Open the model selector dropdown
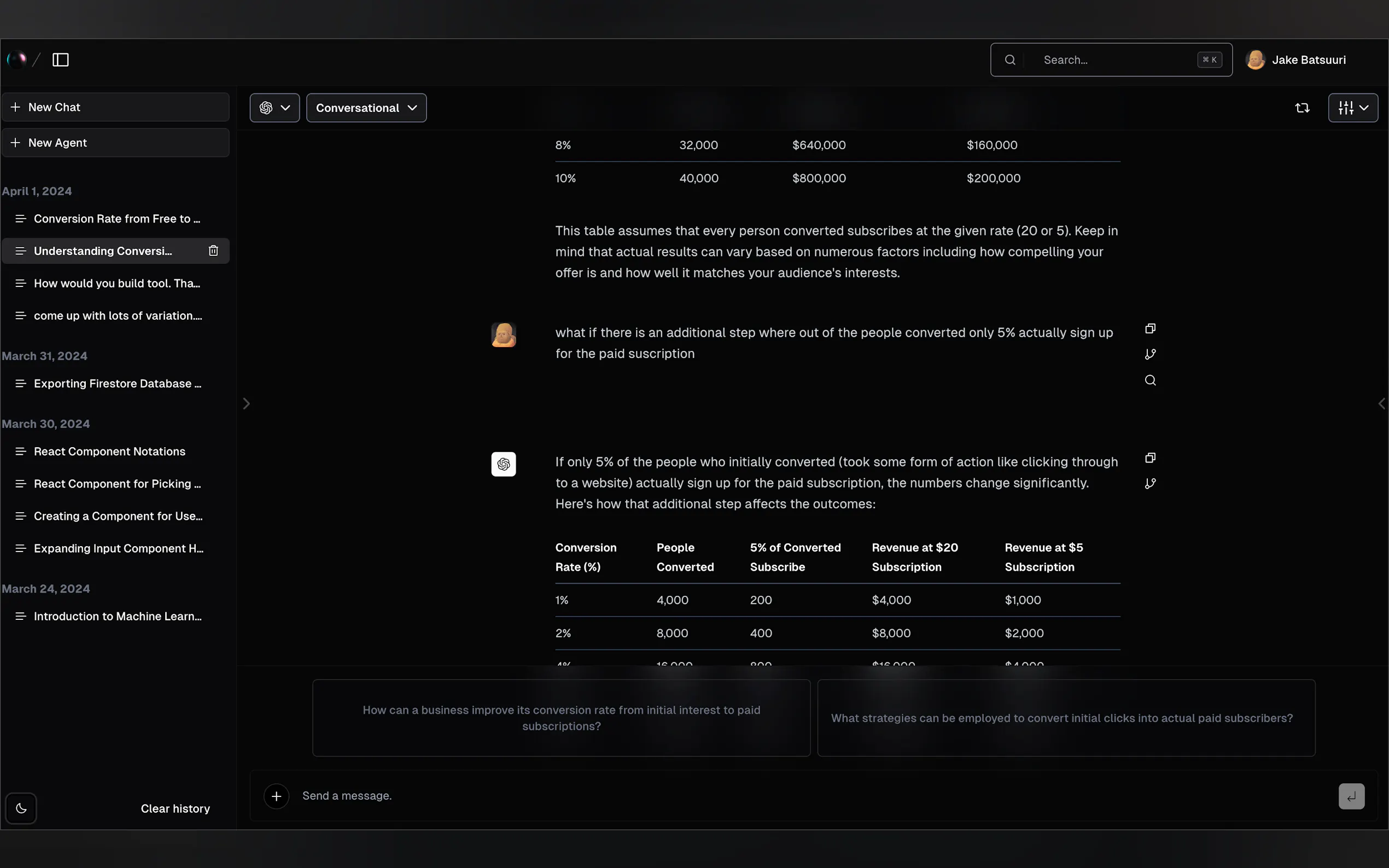 tap(275, 108)
